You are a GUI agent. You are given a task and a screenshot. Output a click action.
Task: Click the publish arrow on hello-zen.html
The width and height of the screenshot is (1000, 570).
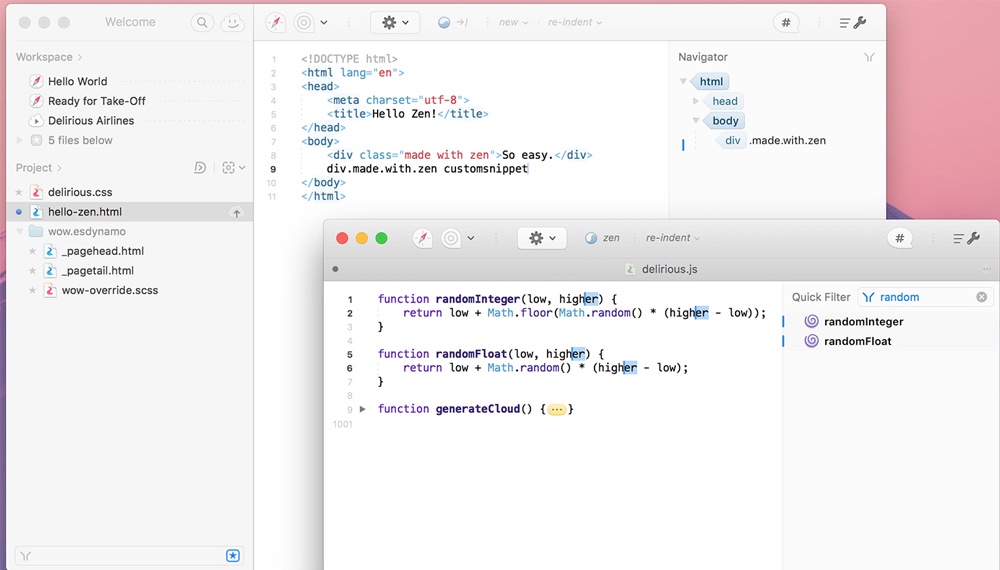[x=236, y=212]
